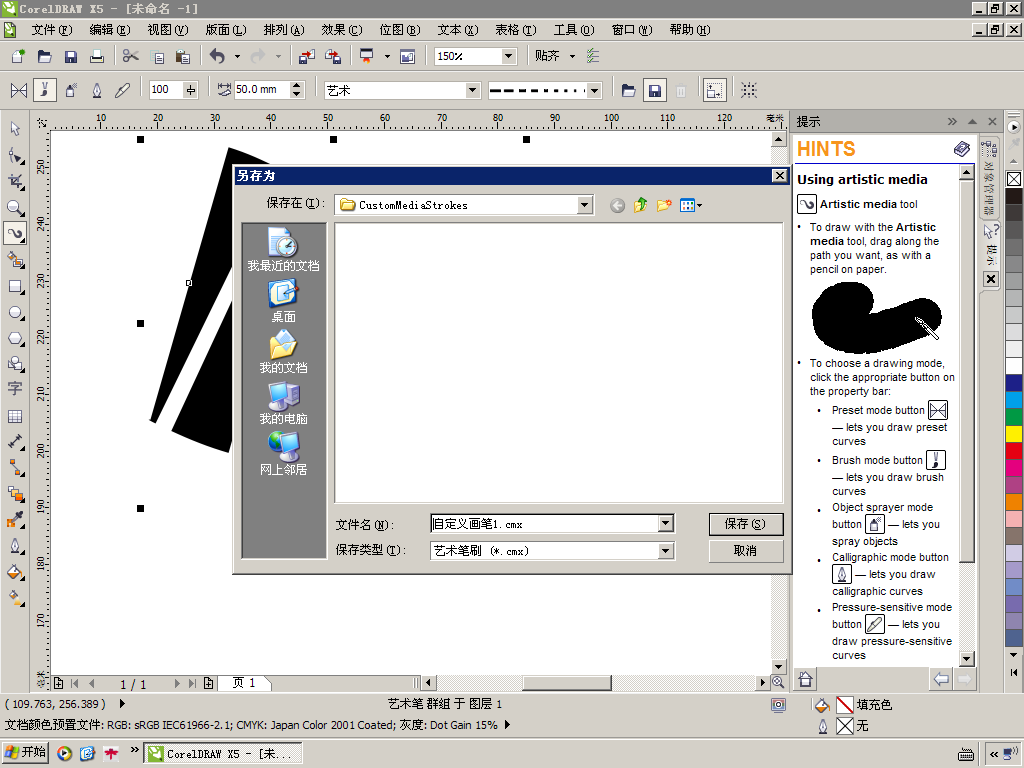
Task: Toggle bounding box button on property bar
Action: tap(749, 90)
